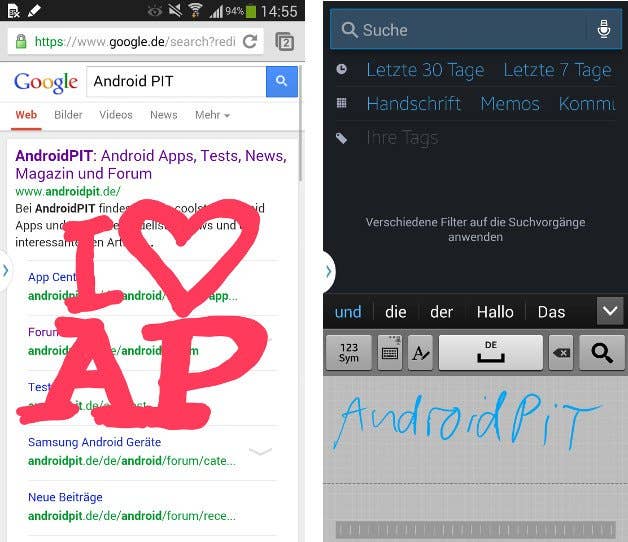This screenshot has width=628, height=542.
Task: Tap the magnifier icon in Suche field
Action: [x=349, y=30]
